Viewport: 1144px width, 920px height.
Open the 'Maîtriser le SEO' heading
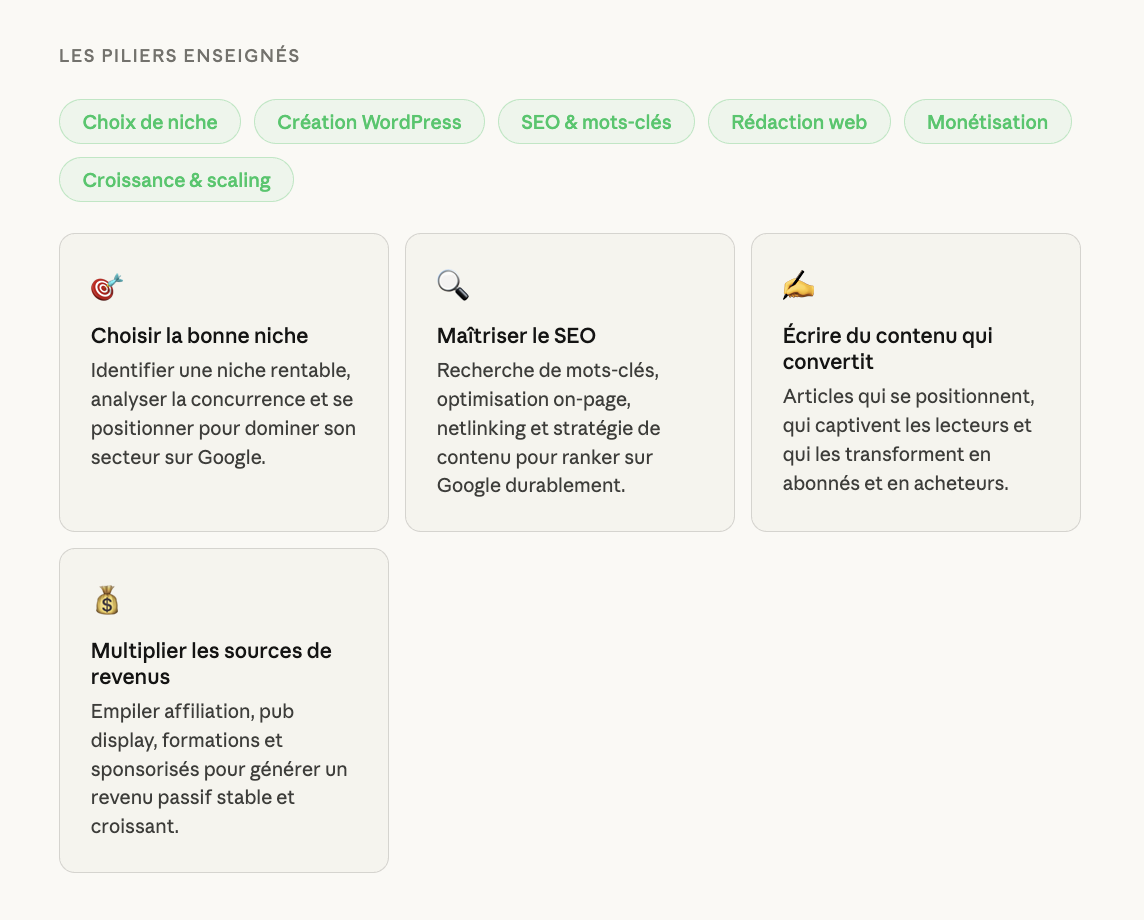click(x=516, y=336)
